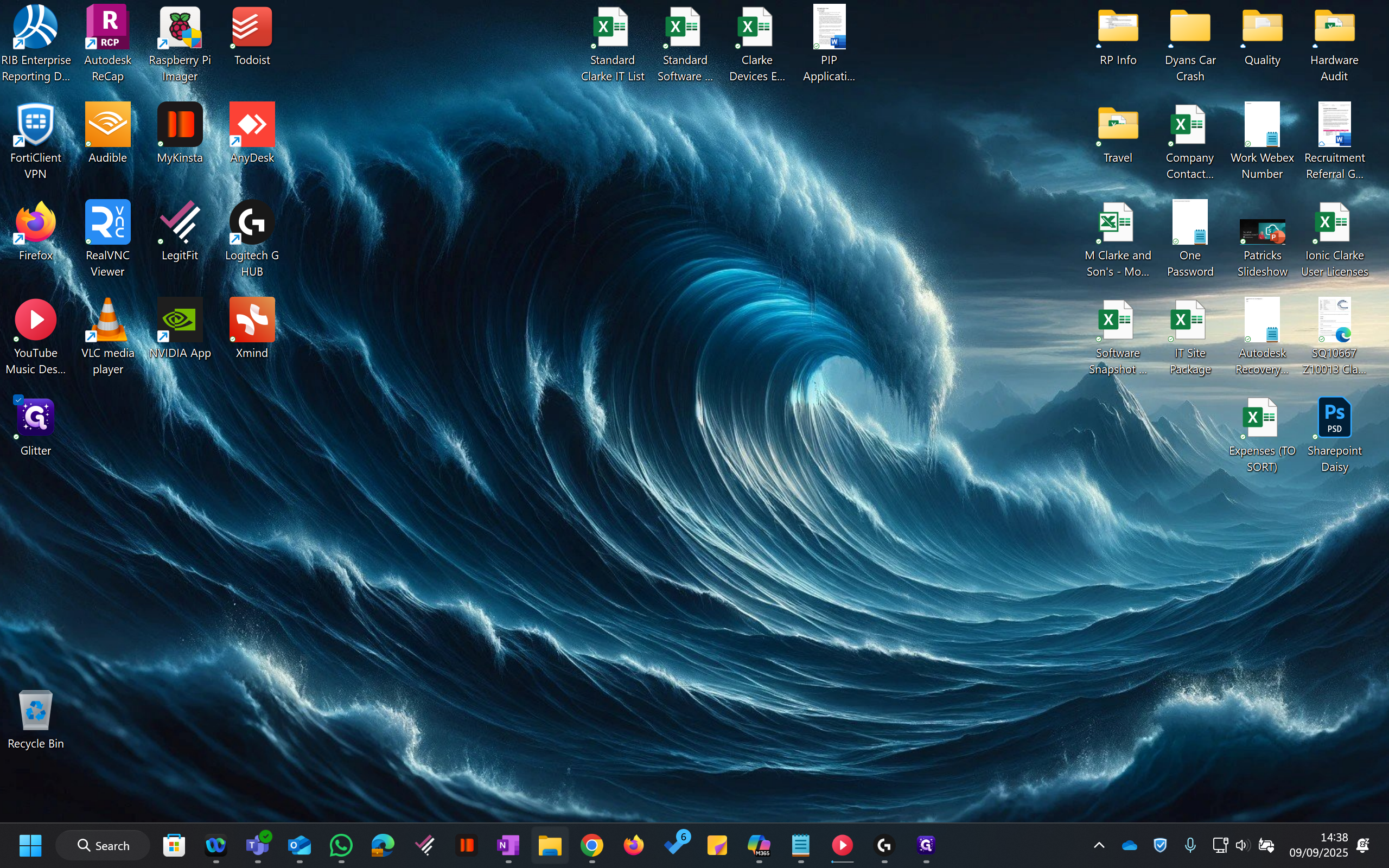The width and height of the screenshot is (1389, 868).
Task: Toggle the selection checkbox on Glitter icon
Action: coord(19,400)
